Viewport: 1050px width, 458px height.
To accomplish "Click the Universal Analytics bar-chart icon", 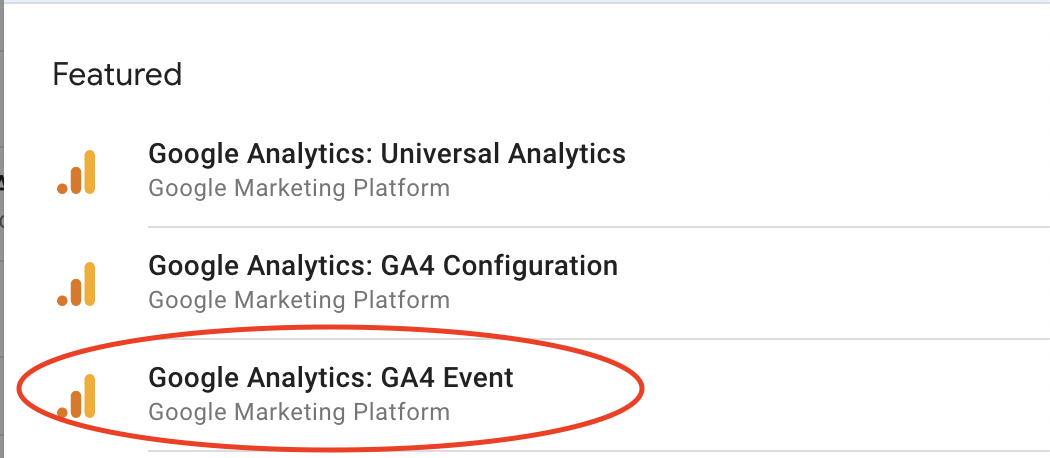I will [77, 171].
